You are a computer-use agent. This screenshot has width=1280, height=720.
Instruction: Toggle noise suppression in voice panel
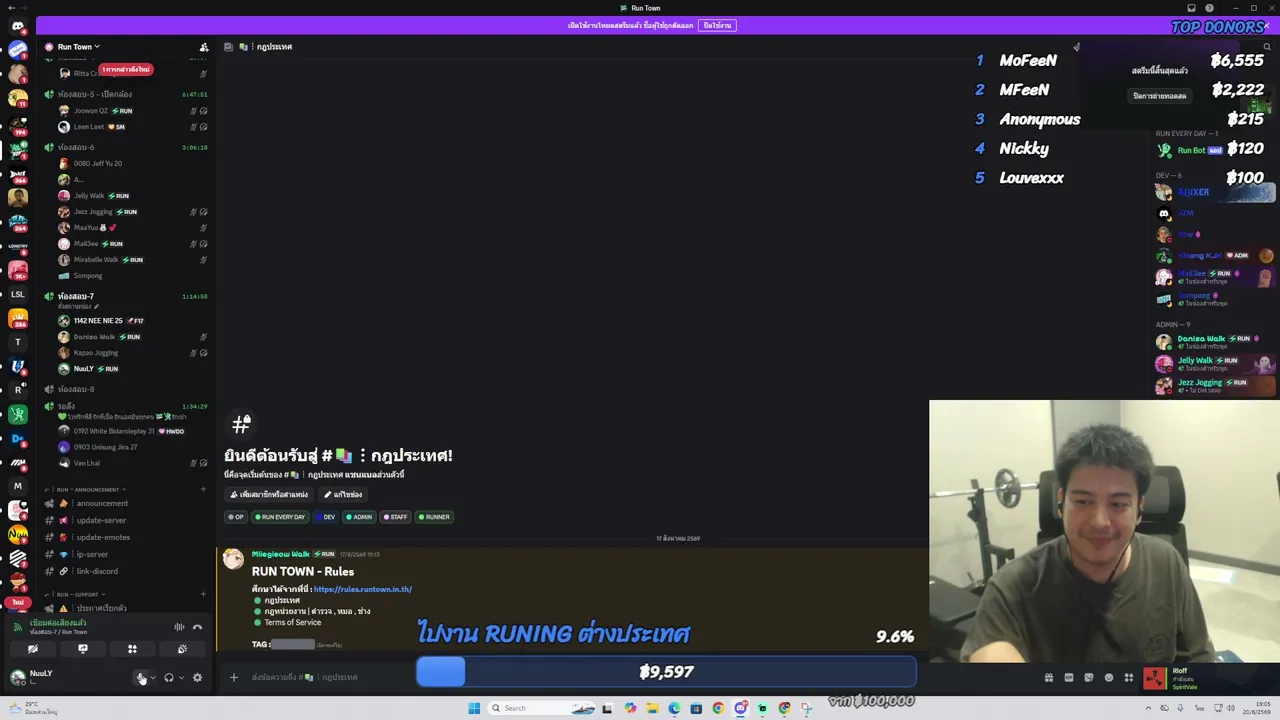click(x=179, y=627)
